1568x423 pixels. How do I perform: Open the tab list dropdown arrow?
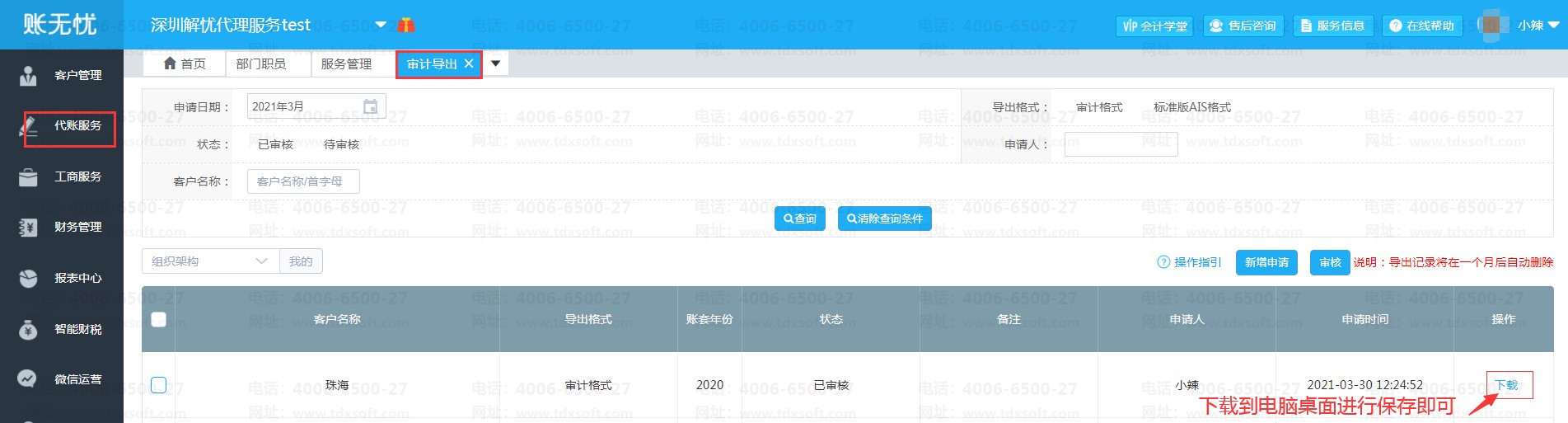coord(496,63)
